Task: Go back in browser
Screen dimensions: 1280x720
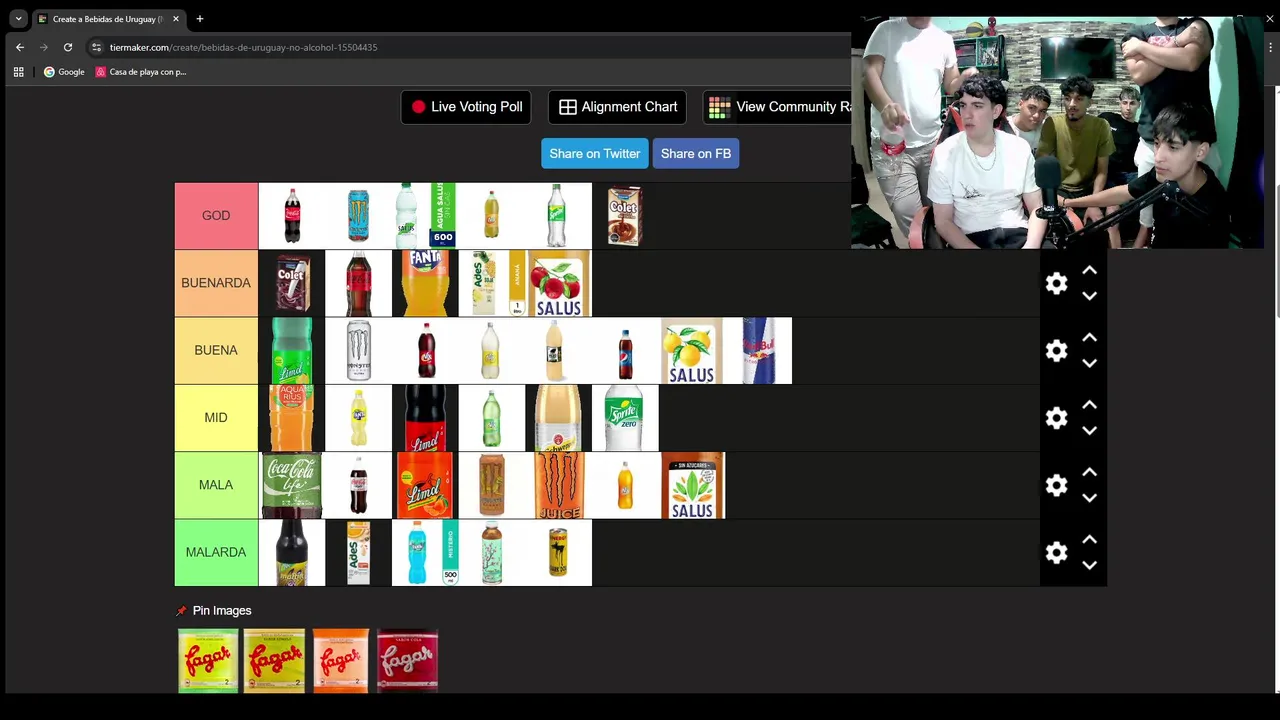Action: pyautogui.click(x=19, y=47)
